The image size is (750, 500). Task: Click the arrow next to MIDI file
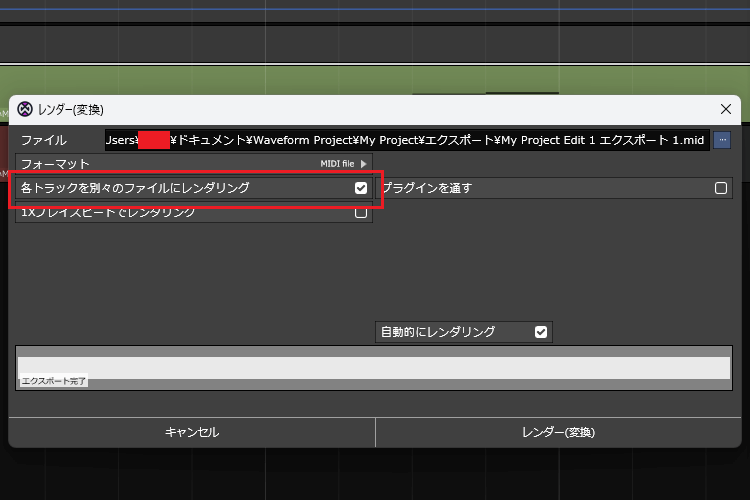364,163
